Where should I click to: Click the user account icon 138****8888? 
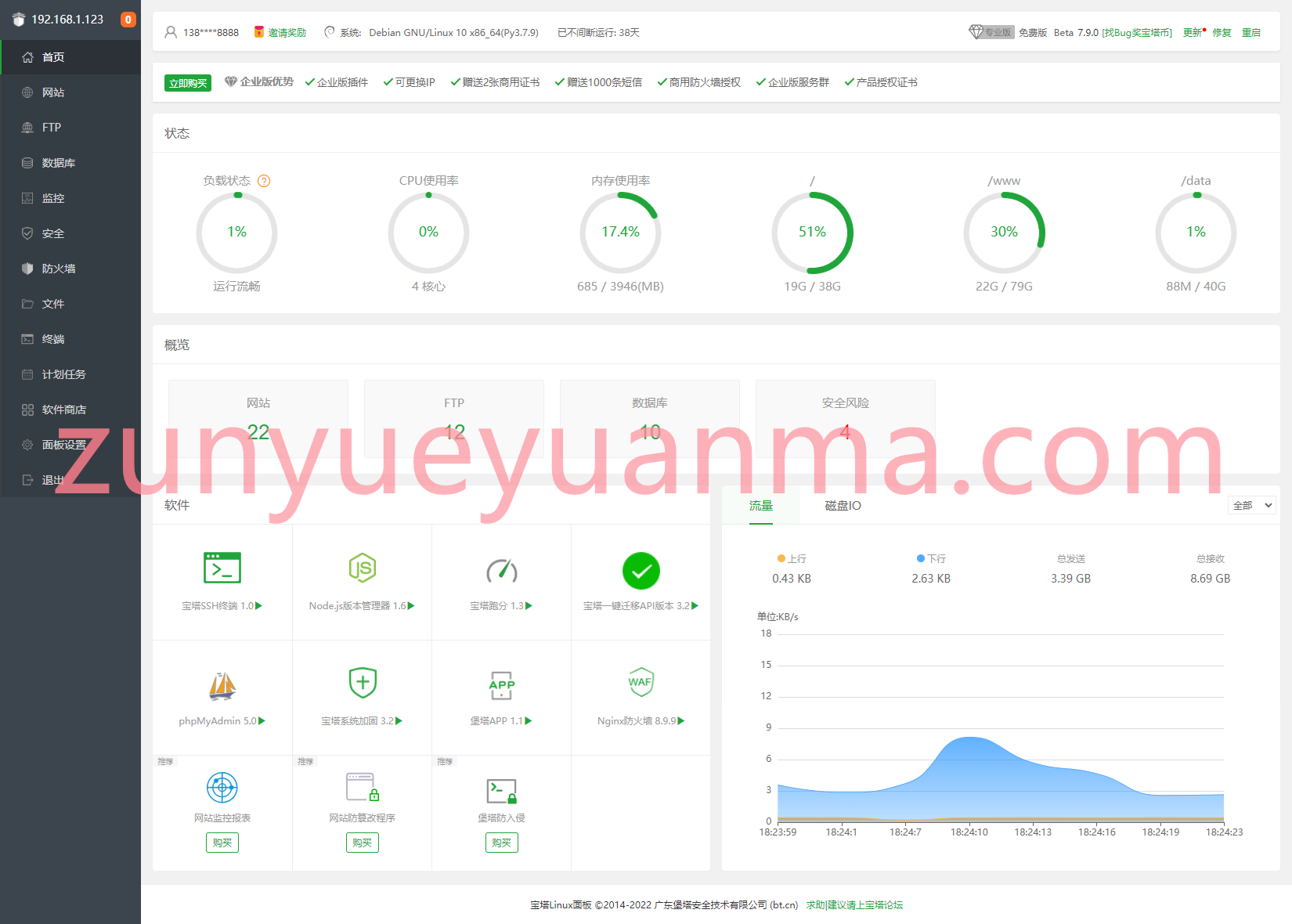171,32
